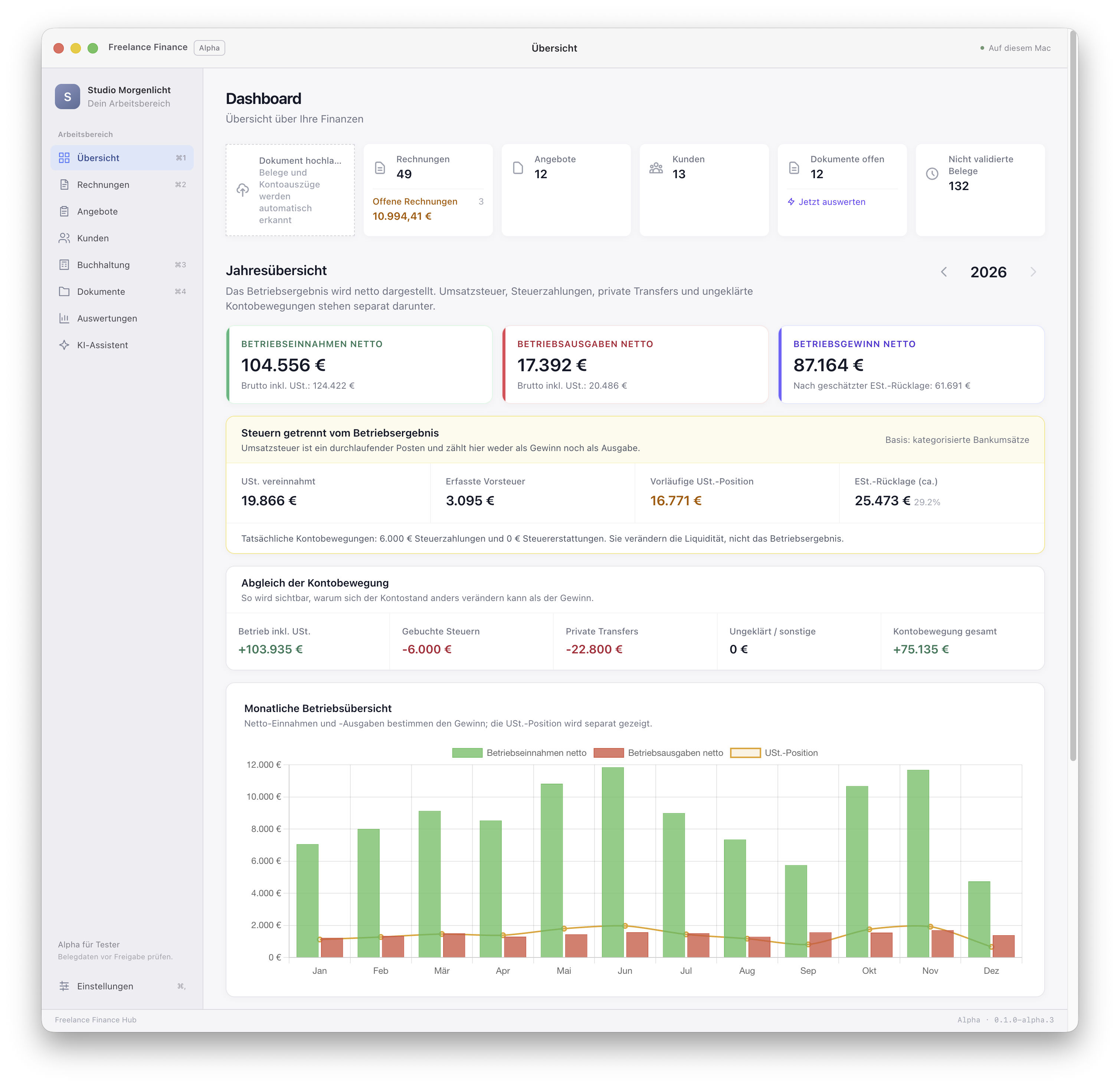Image resolution: width=1120 pixels, height=1087 pixels.
Task: Click the Dokumente offen card icon
Action: click(x=794, y=167)
